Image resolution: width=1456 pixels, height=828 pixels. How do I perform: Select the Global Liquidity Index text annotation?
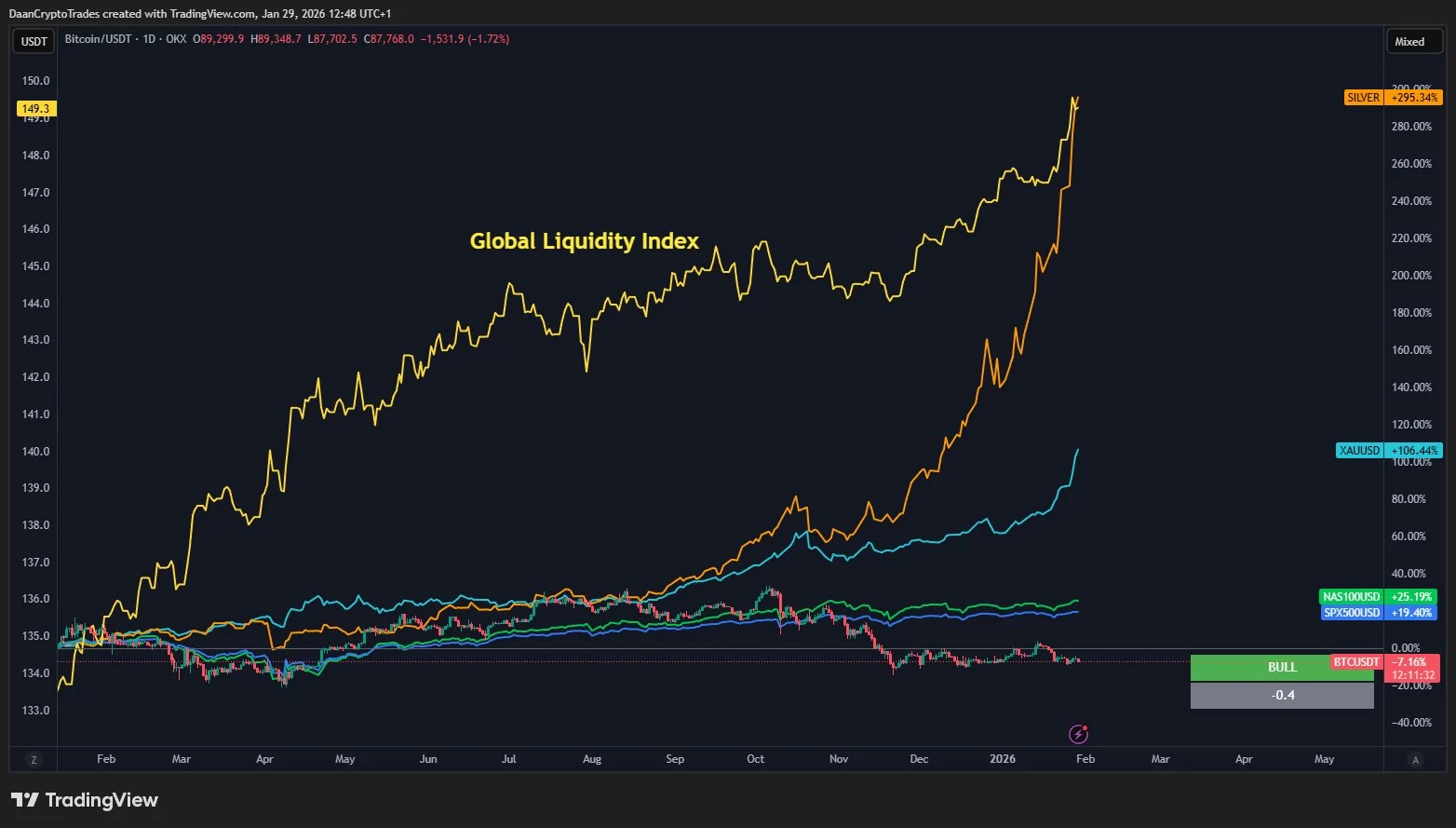pyautogui.click(x=584, y=241)
